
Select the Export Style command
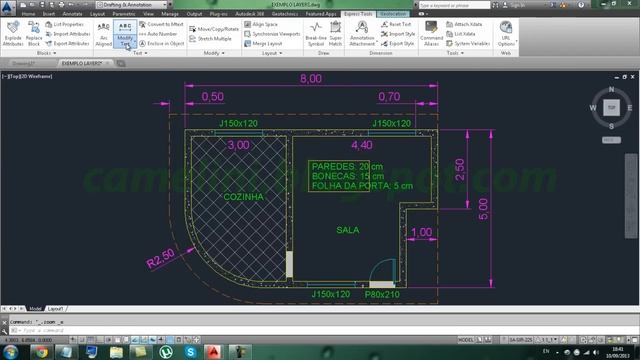click(x=398, y=43)
